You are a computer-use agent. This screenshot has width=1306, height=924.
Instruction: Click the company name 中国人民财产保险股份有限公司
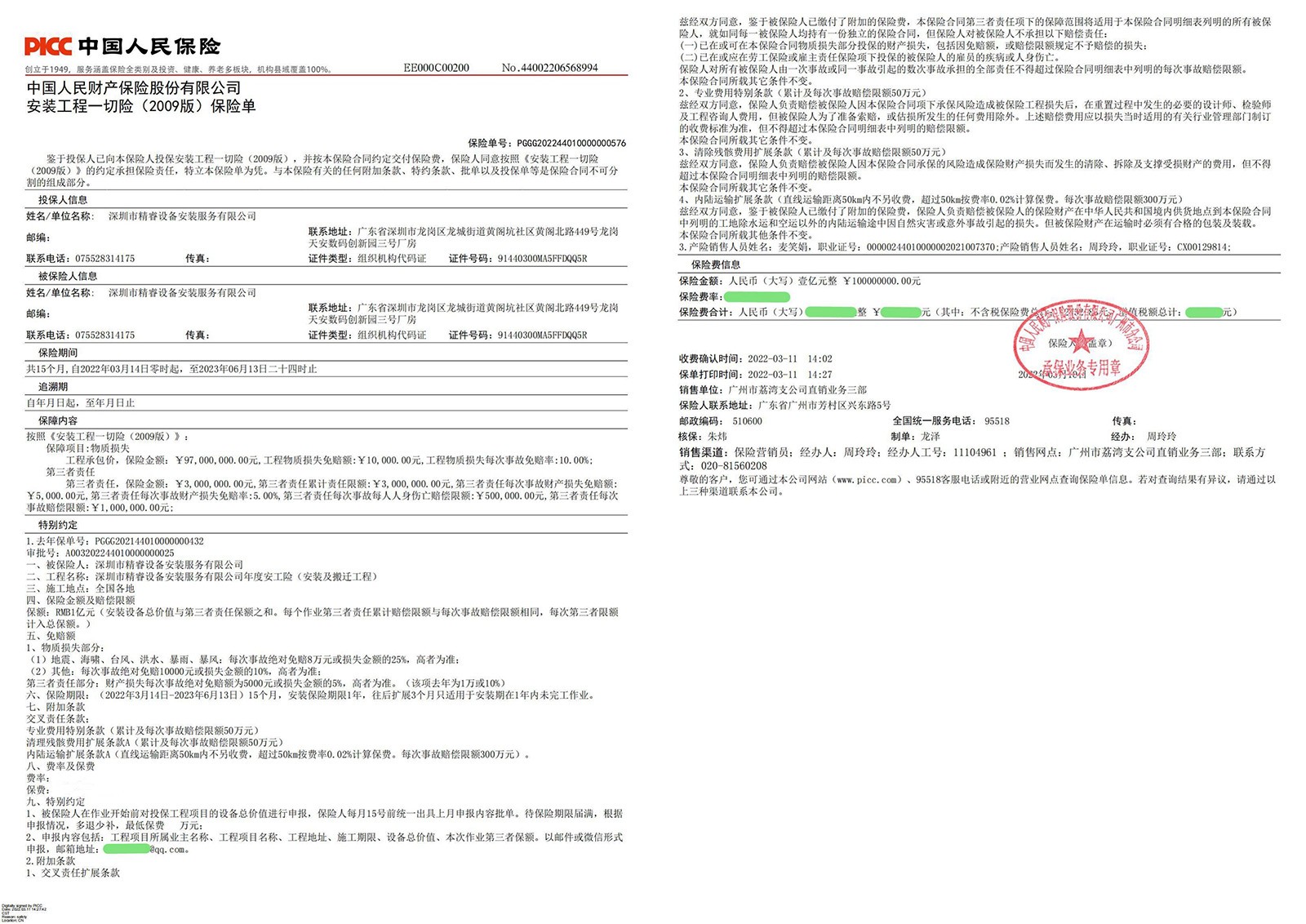[x=134, y=87]
